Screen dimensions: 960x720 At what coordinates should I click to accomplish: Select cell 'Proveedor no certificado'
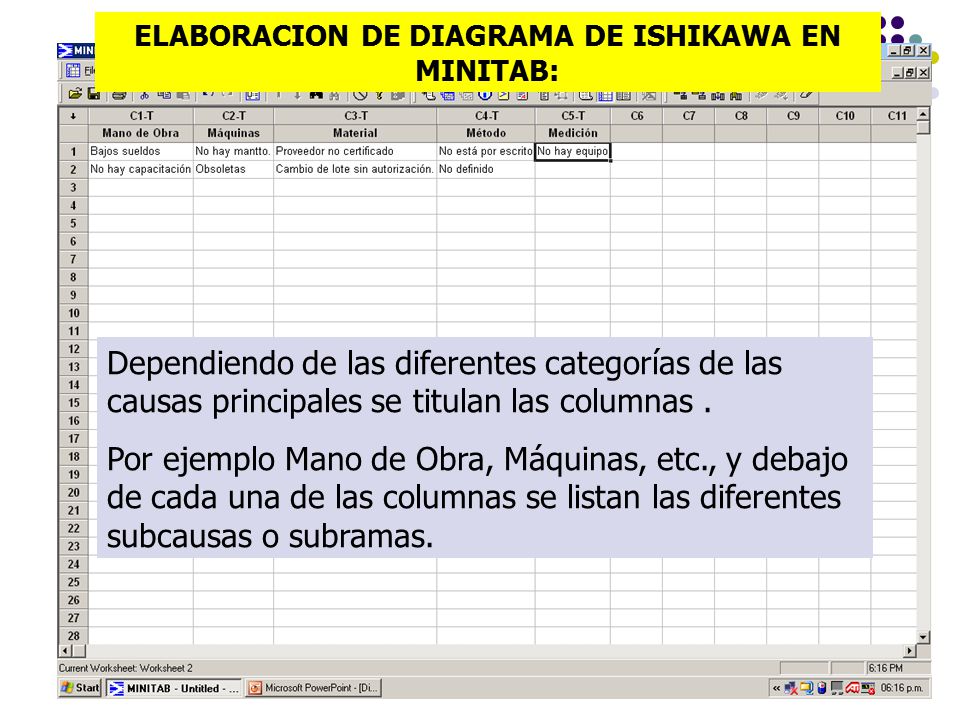coord(355,151)
